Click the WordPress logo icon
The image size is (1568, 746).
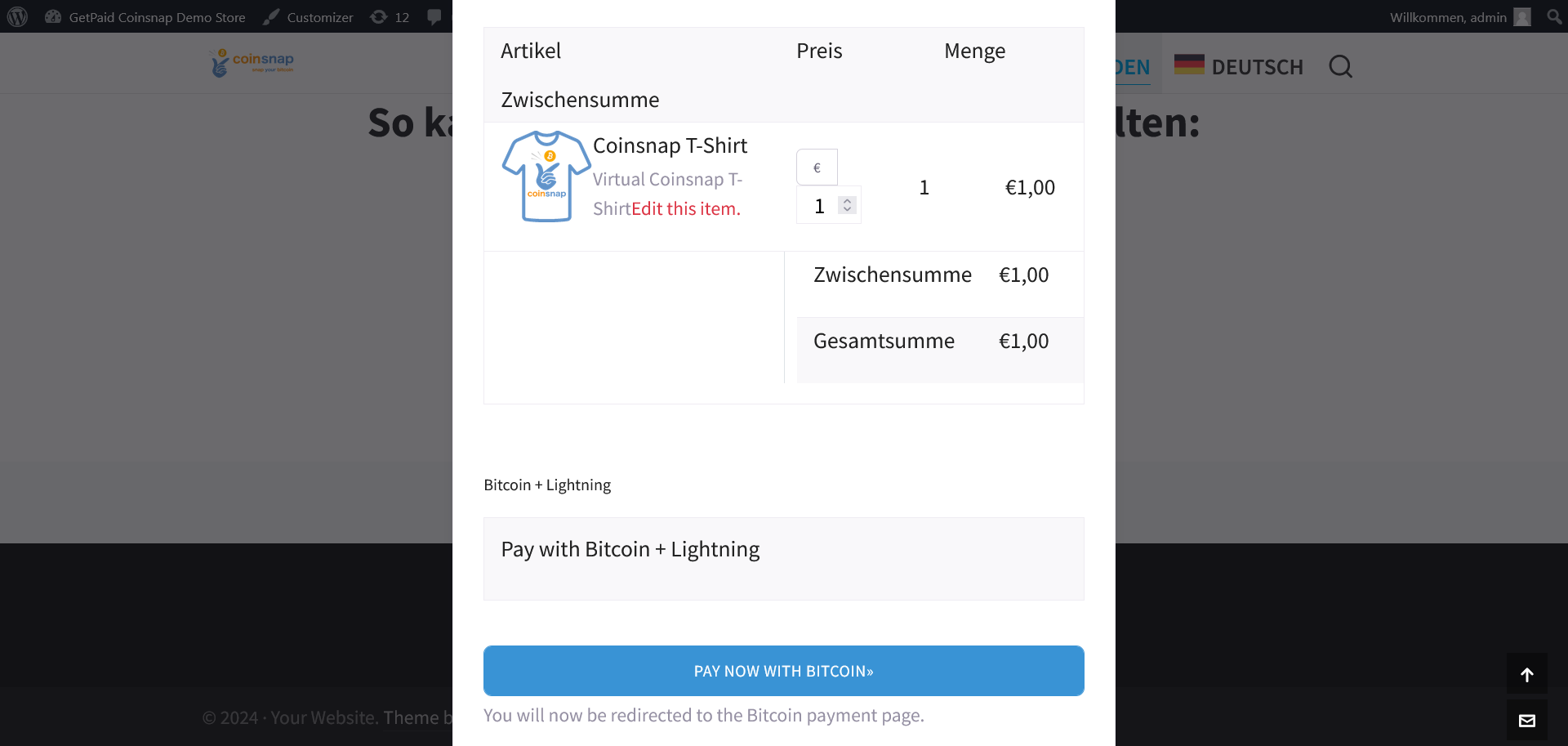(17, 16)
